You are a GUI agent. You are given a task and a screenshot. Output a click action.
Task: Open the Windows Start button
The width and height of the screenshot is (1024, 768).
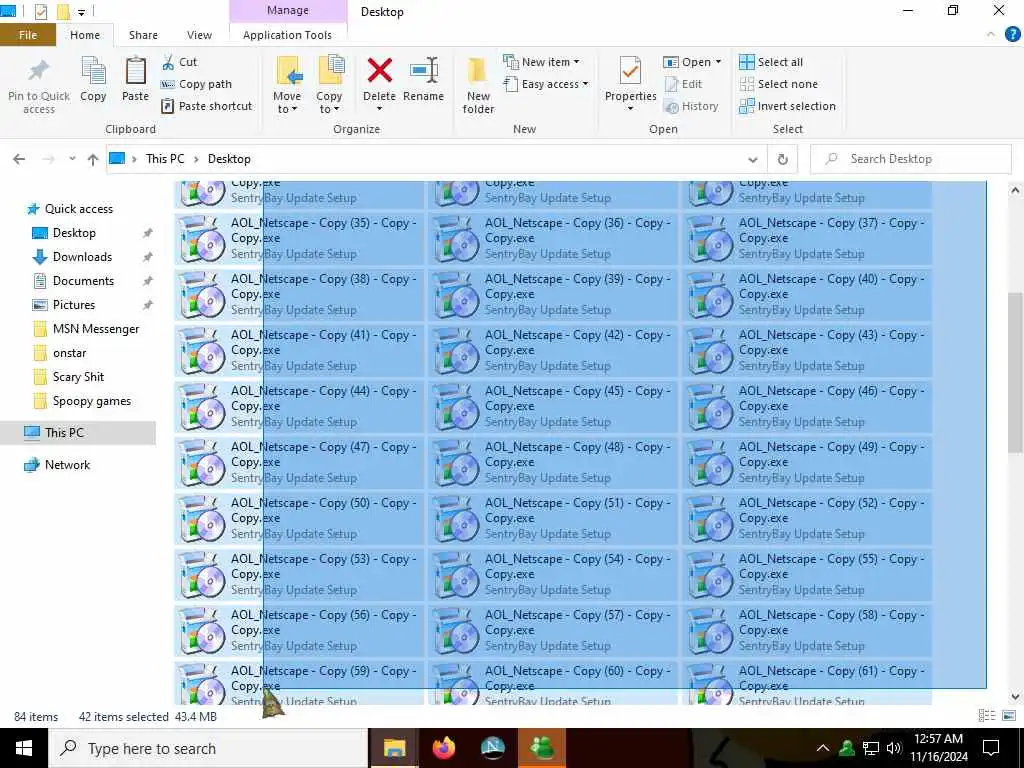tap(24, 748)
